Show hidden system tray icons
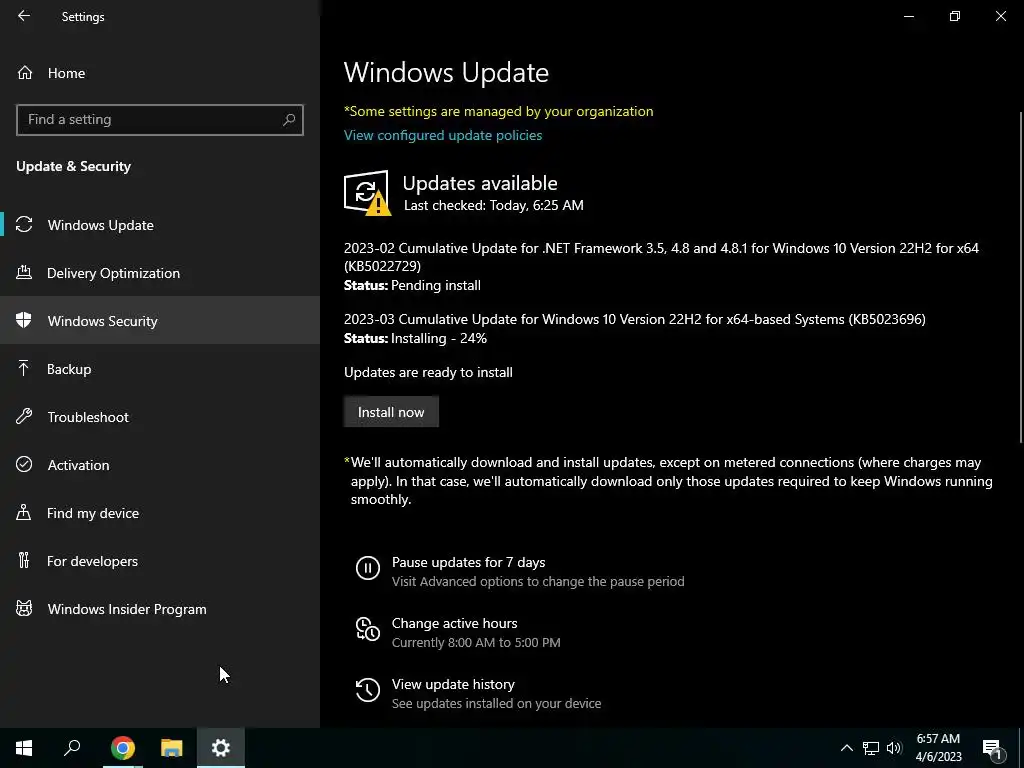1024x768 pixels. pyautogui.click(x=846, y=748)
